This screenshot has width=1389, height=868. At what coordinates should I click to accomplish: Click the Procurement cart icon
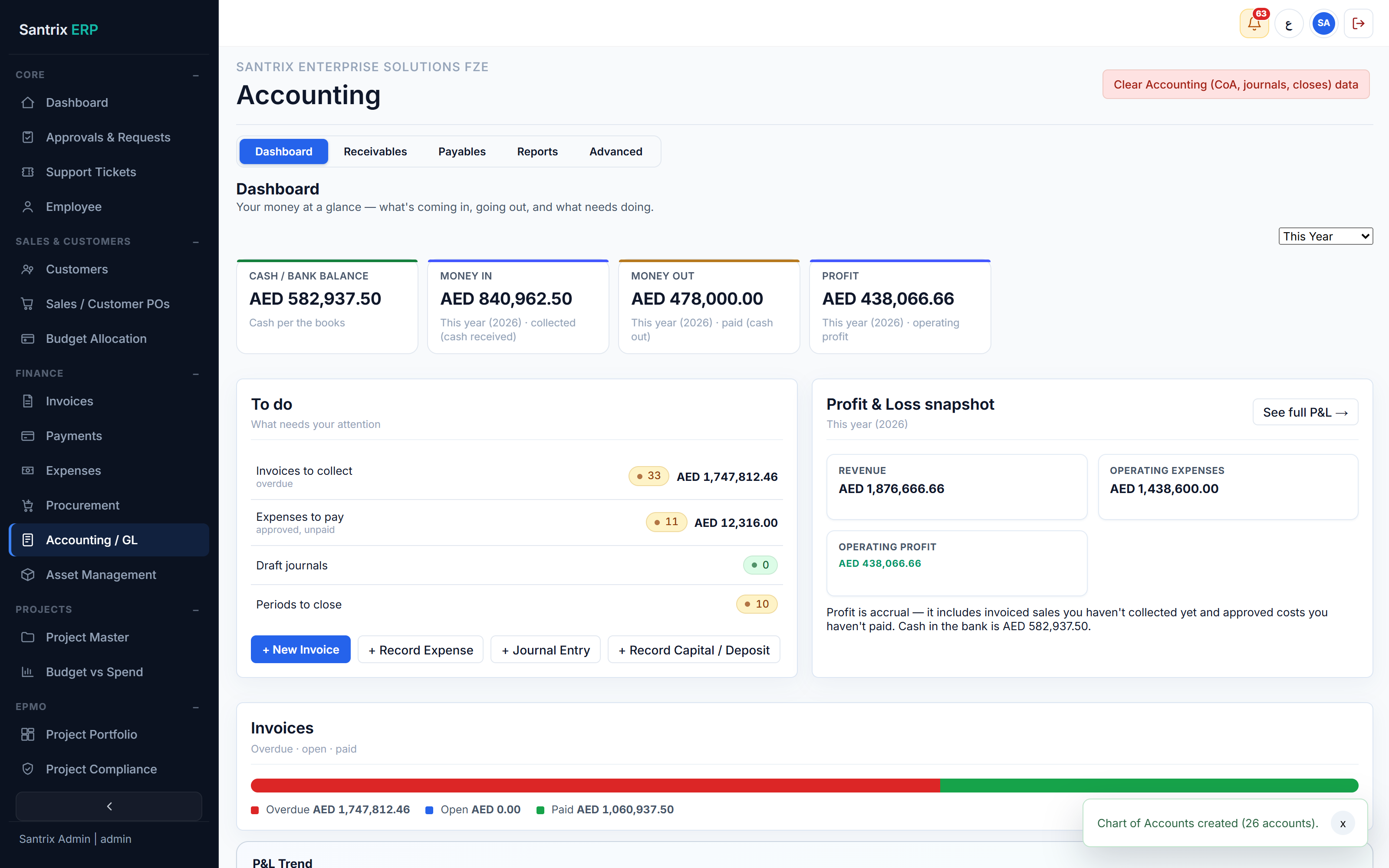[x=27, y=505]
